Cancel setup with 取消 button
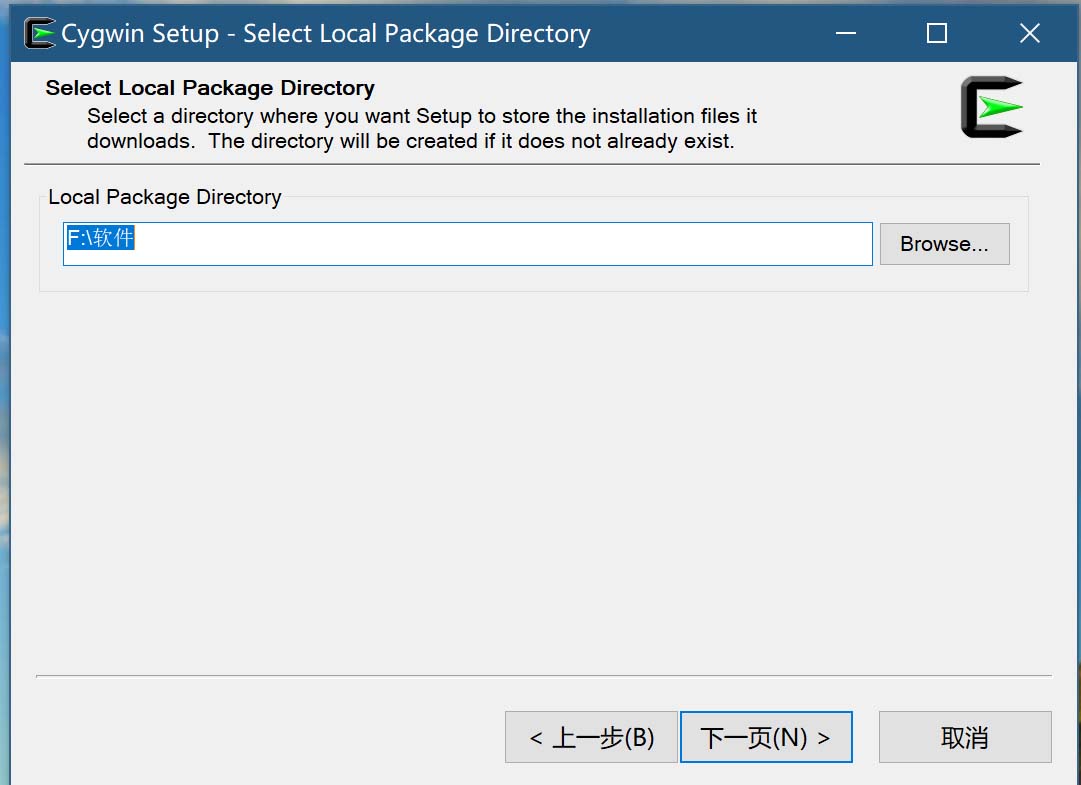This screenshot has height=785, width=1081. point(964,737)
